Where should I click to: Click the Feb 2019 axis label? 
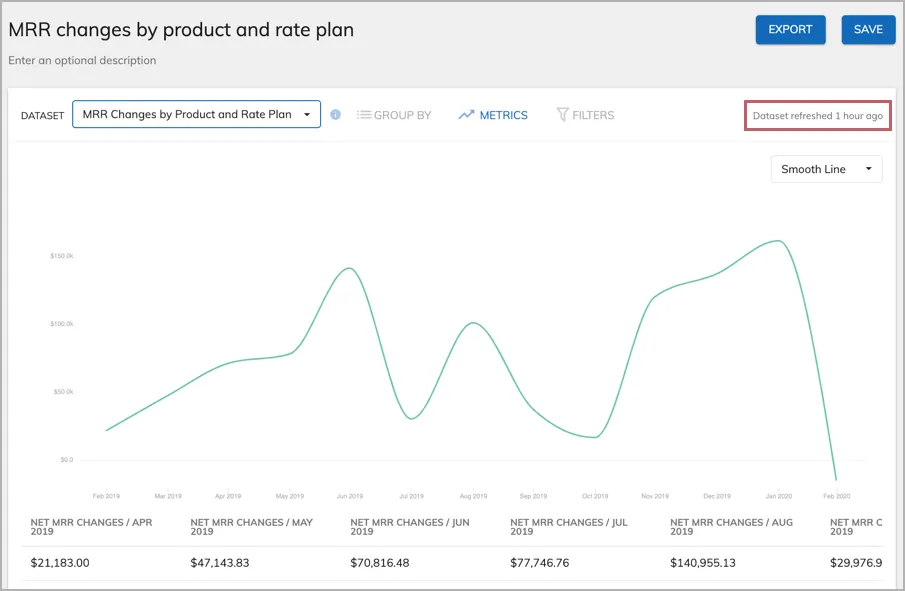coord(106,496)
